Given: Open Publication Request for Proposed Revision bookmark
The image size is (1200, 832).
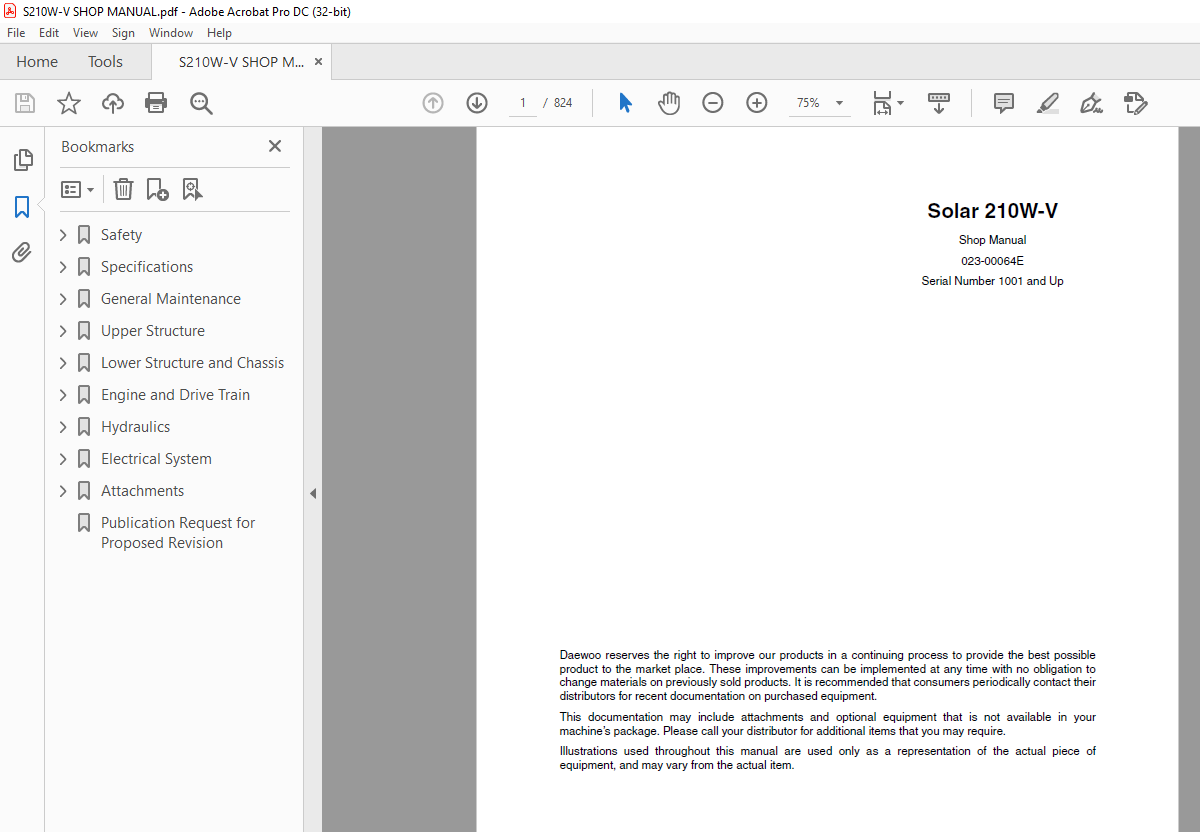Looking at the screenshot, I should (x=178, y=533).
